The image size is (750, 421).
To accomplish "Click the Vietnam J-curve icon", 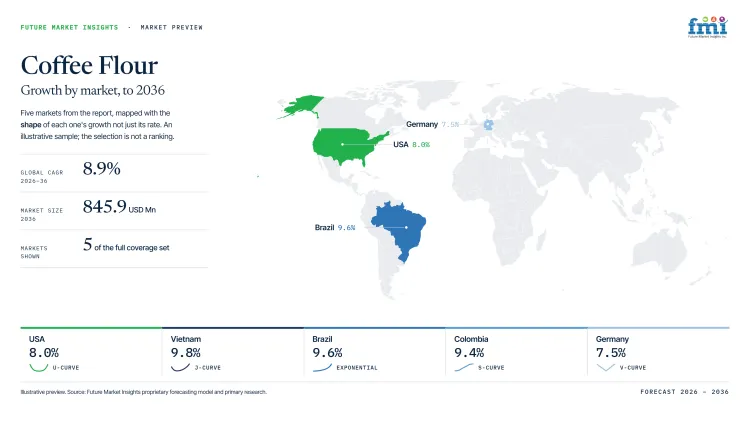I will (180, 367).
